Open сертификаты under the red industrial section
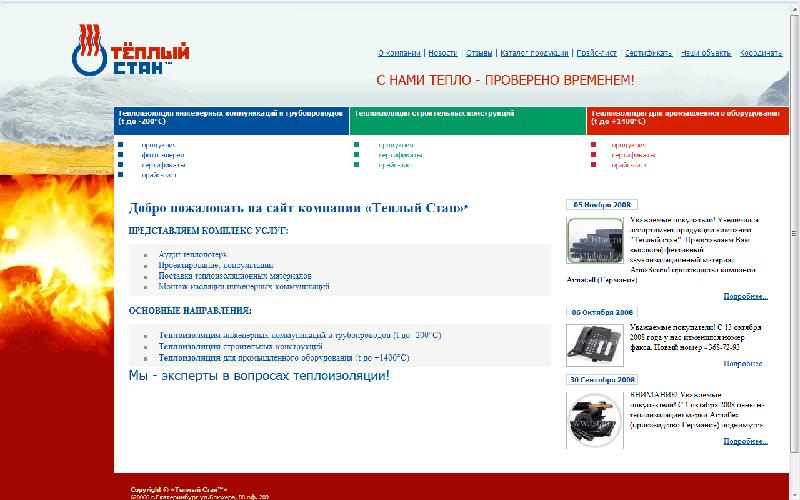 [x=633, y=155]
